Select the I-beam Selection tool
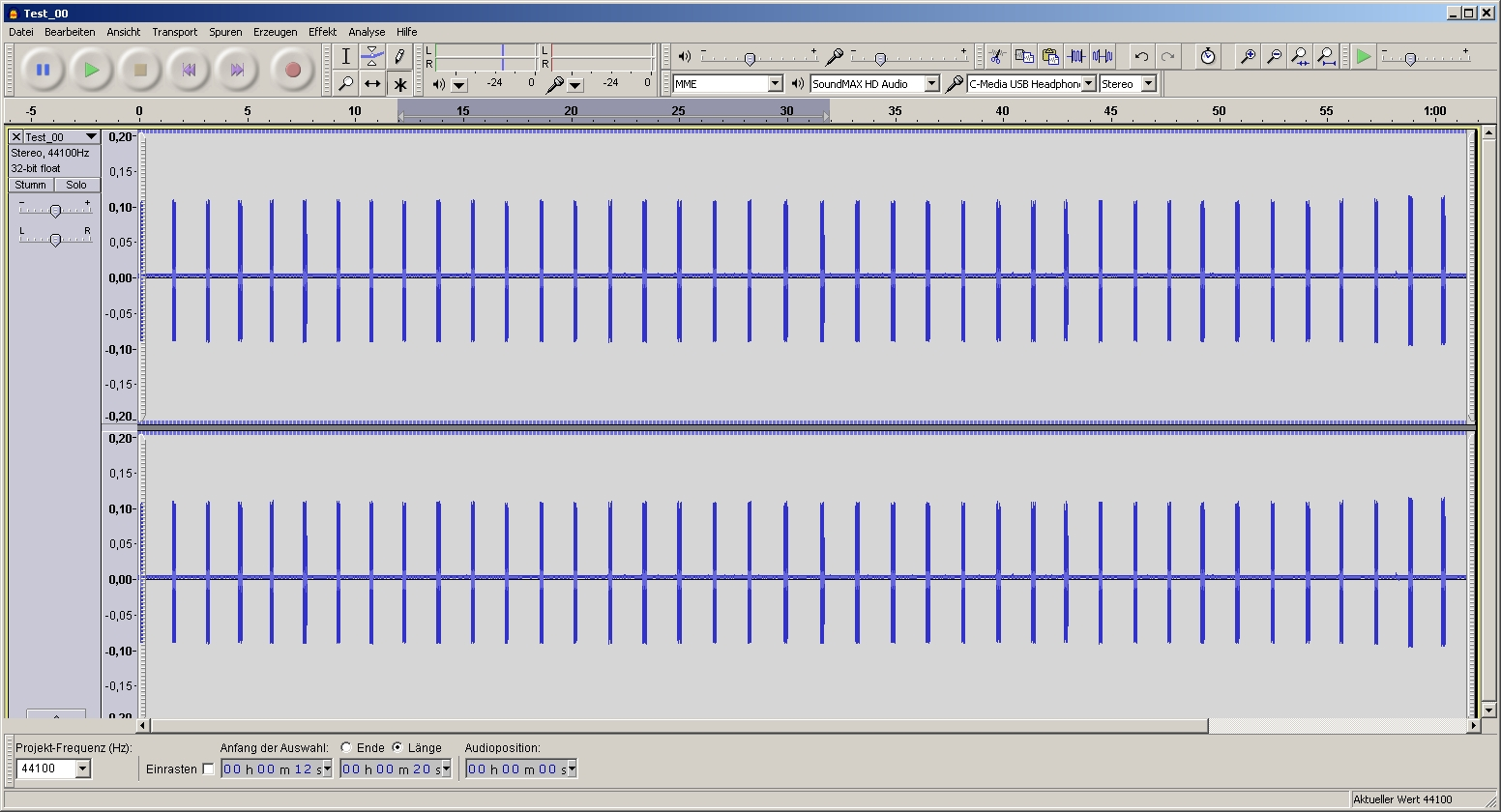 (346, 56)
